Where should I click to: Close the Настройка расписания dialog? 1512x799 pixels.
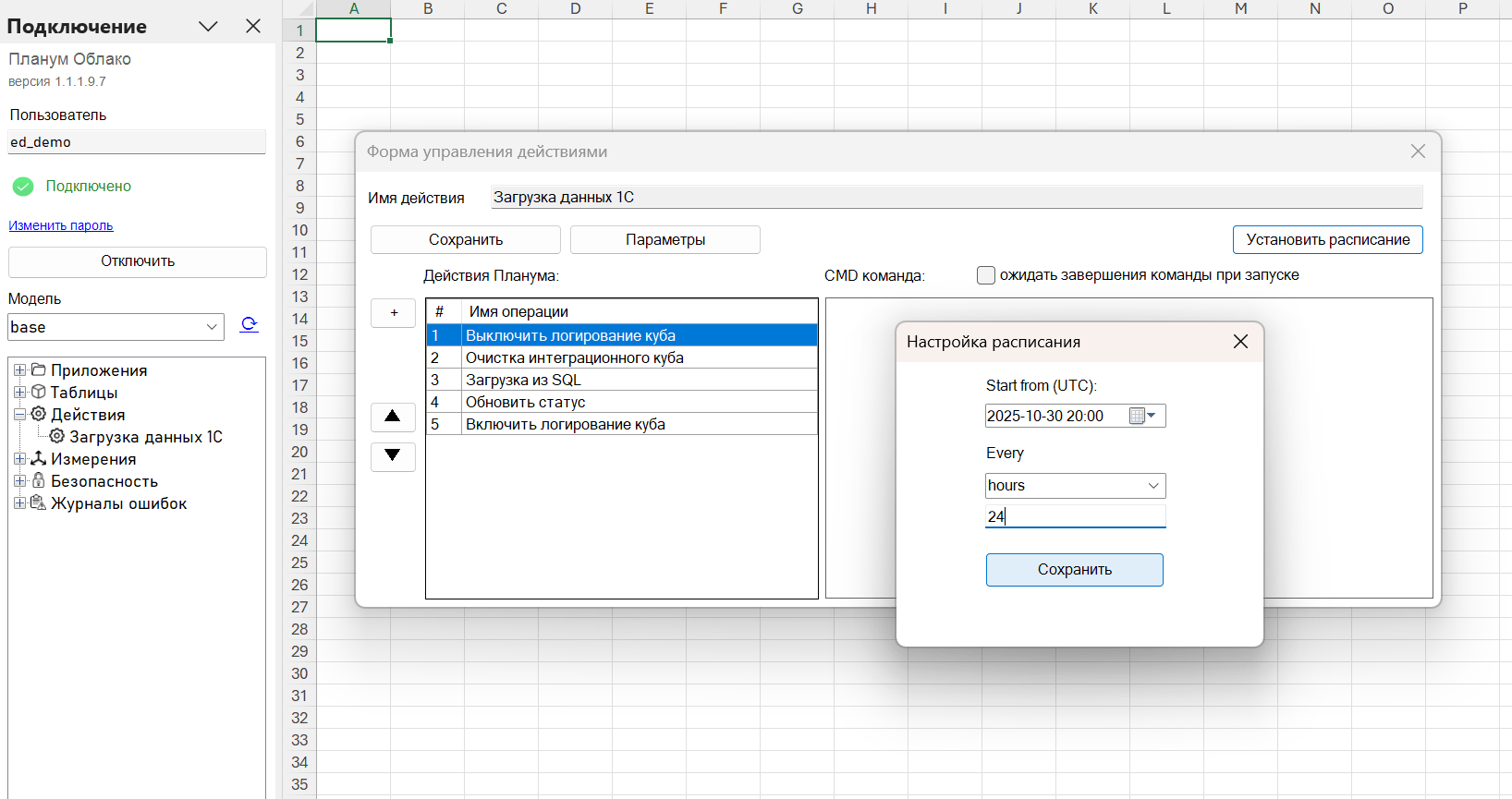[1240, 342]
